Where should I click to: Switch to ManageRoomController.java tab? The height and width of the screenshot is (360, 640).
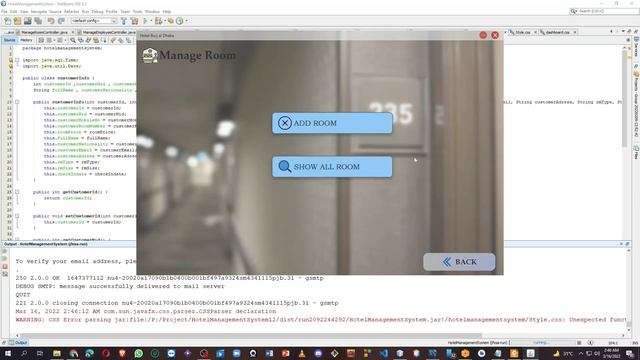(x=44, y=32)
